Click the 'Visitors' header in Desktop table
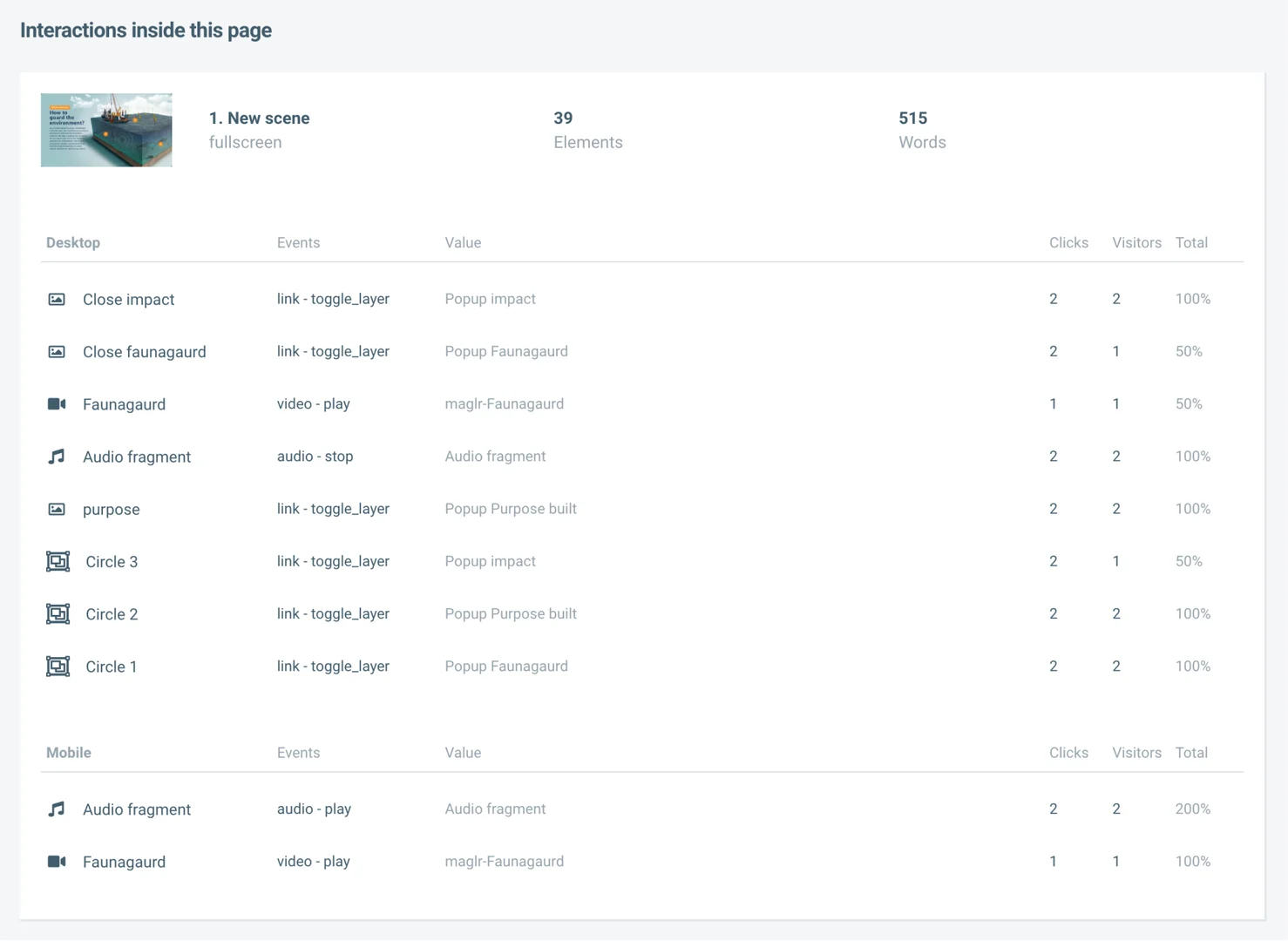Screen dimensions: 1288x941 tap(1136, 243)
